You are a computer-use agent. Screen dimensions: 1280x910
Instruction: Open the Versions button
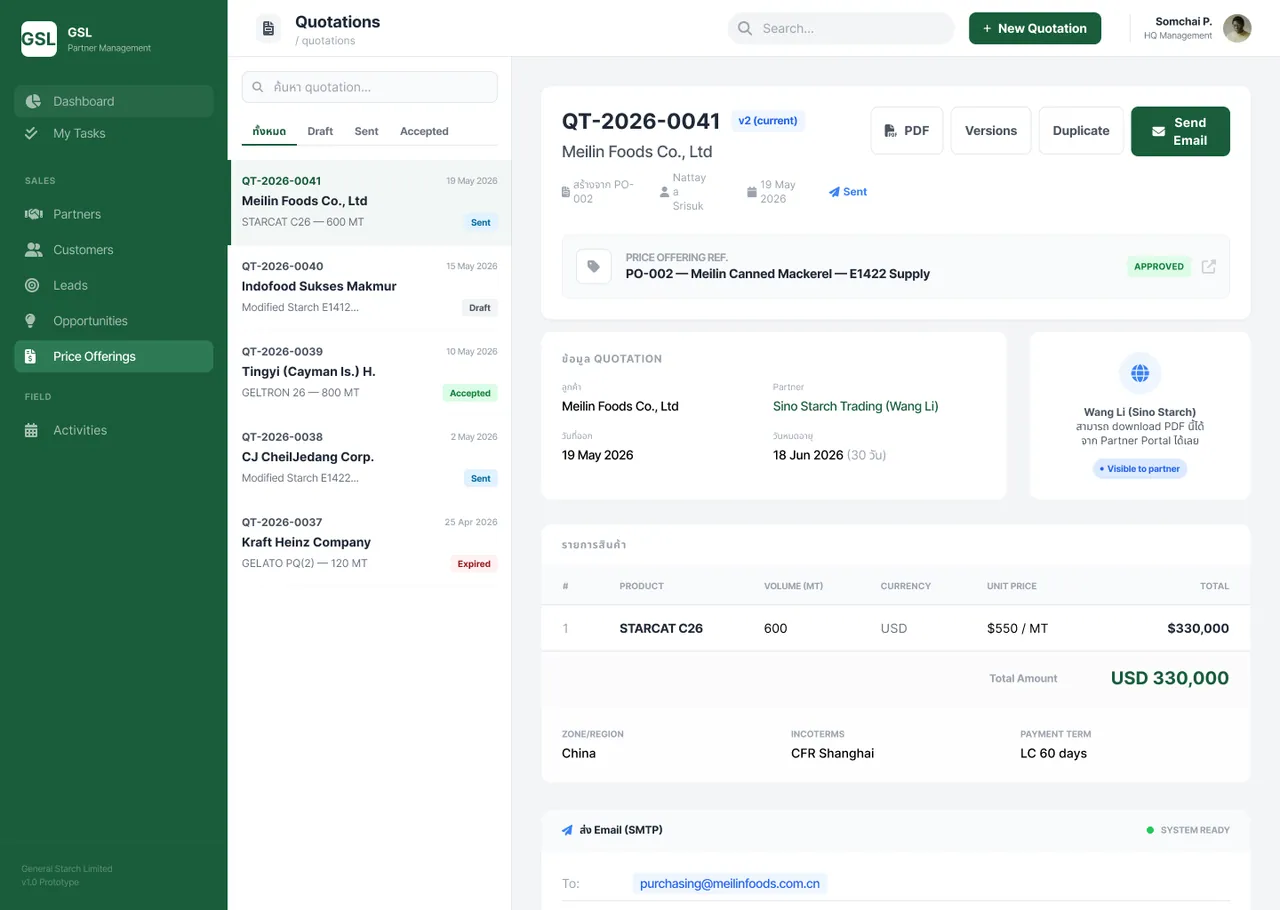point(991,131)
